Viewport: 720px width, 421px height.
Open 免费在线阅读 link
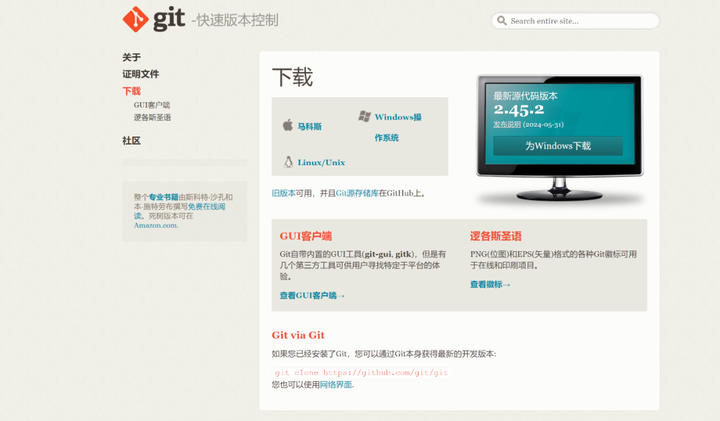pyautogui.click(x=206, y=207)
